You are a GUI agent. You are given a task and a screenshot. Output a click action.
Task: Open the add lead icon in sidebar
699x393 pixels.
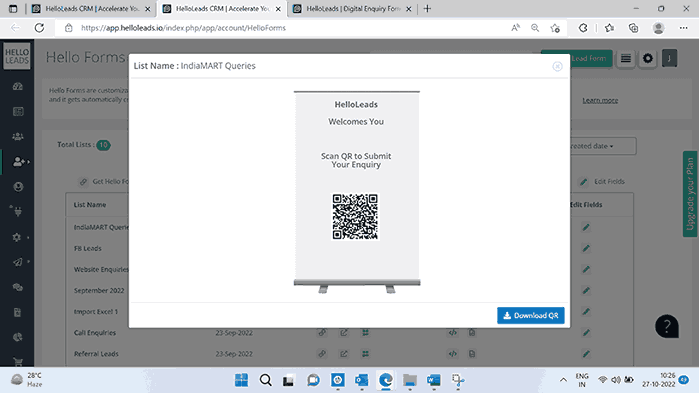point(19,161)
